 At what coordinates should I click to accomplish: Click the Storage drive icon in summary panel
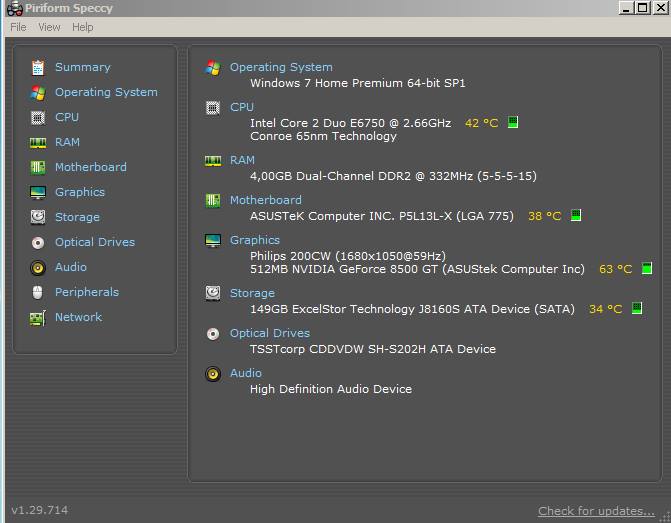[213, 294]
